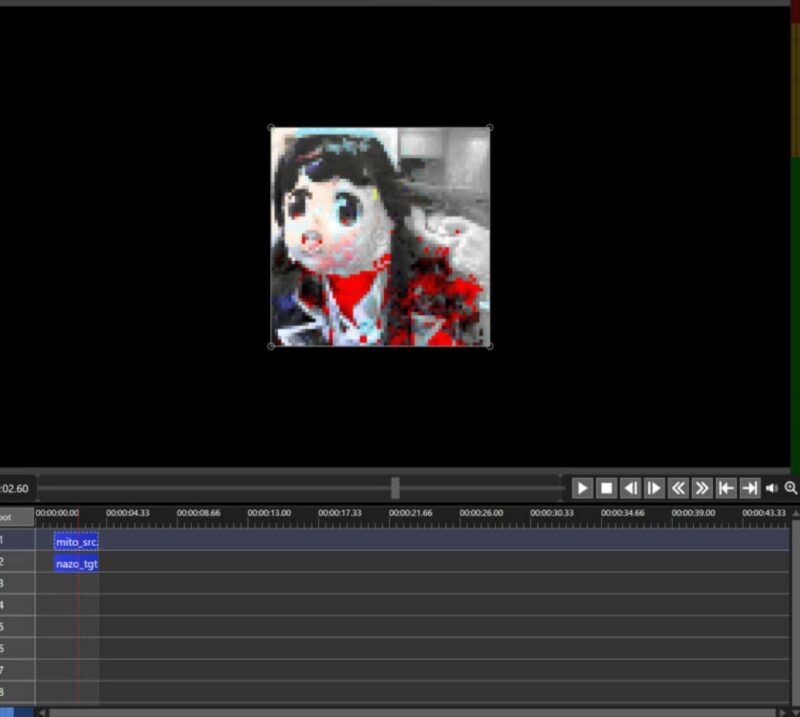Jump to the start of the timeline
This screenshot has width=800, height=717.
point(726,488)
